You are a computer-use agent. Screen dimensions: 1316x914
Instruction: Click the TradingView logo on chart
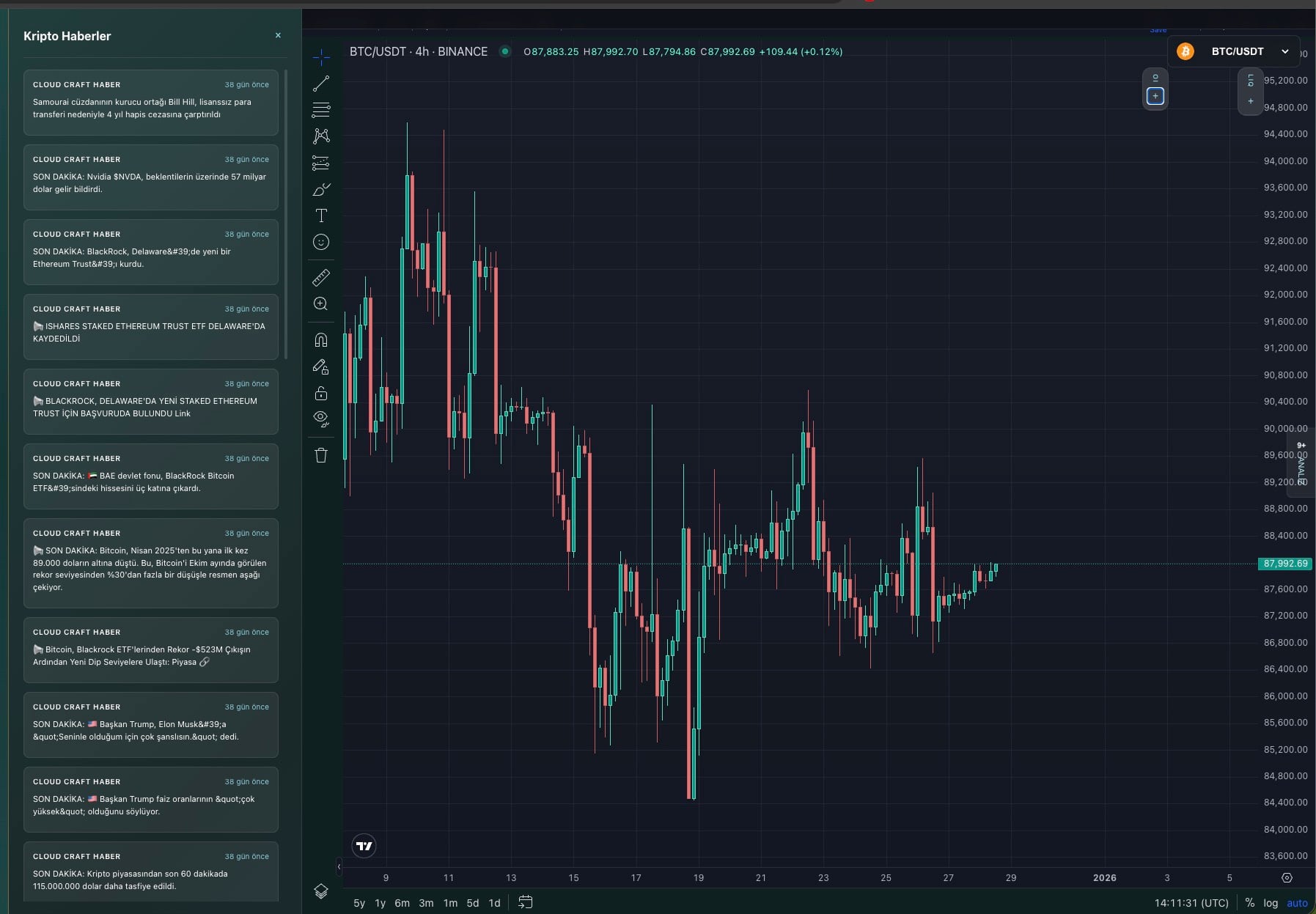pyautogui.click(x=364, y=846)
